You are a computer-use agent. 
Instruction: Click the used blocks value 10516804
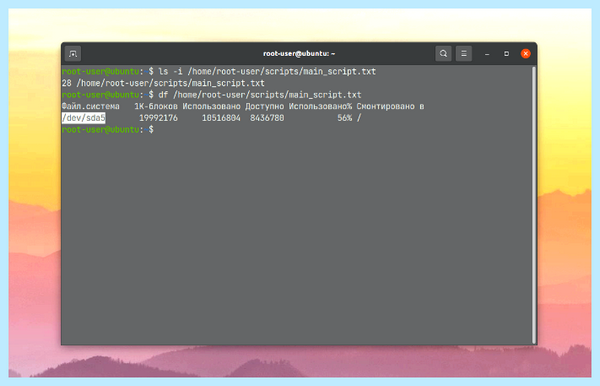(221, 118)
